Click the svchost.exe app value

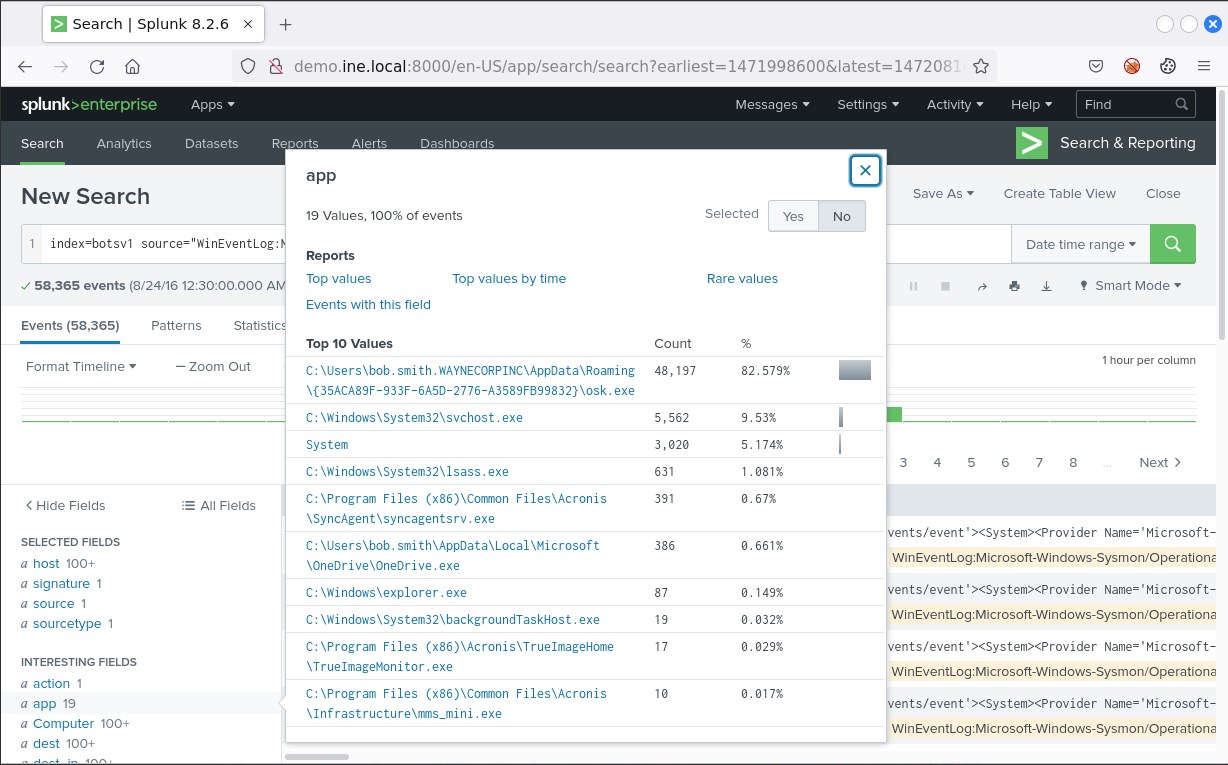414,418
